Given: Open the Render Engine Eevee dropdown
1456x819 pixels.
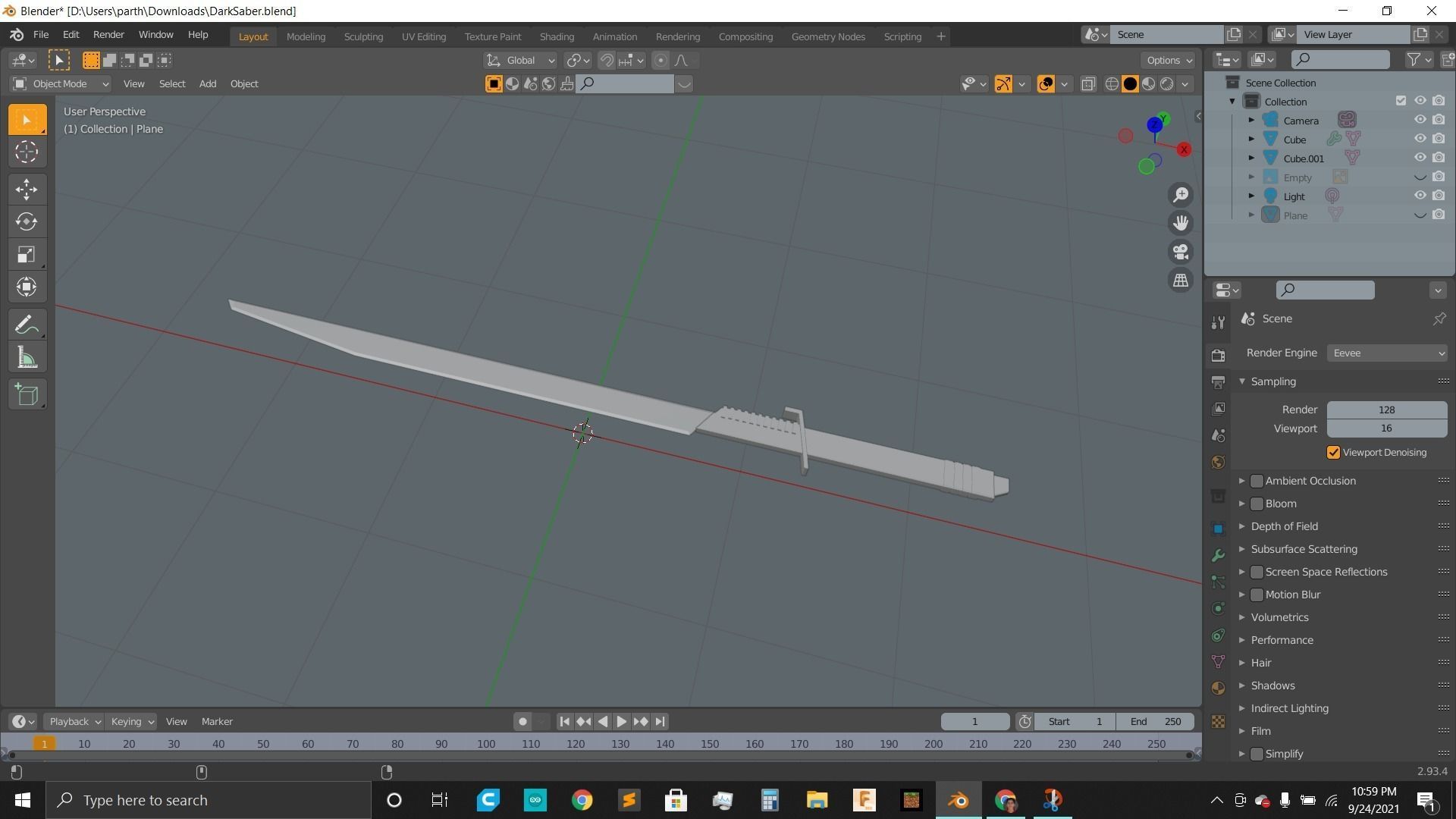Looking at the screenshot, I should click(x=1386, y=353).
